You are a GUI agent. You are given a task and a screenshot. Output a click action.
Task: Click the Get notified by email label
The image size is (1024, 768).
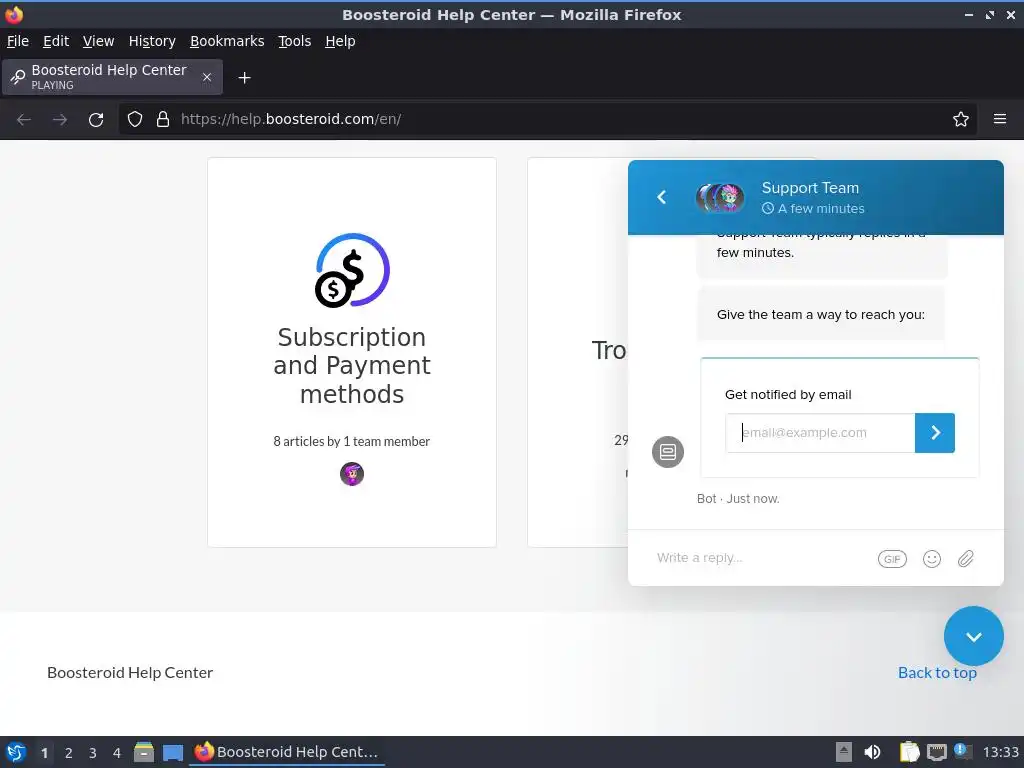pos(788,394)
